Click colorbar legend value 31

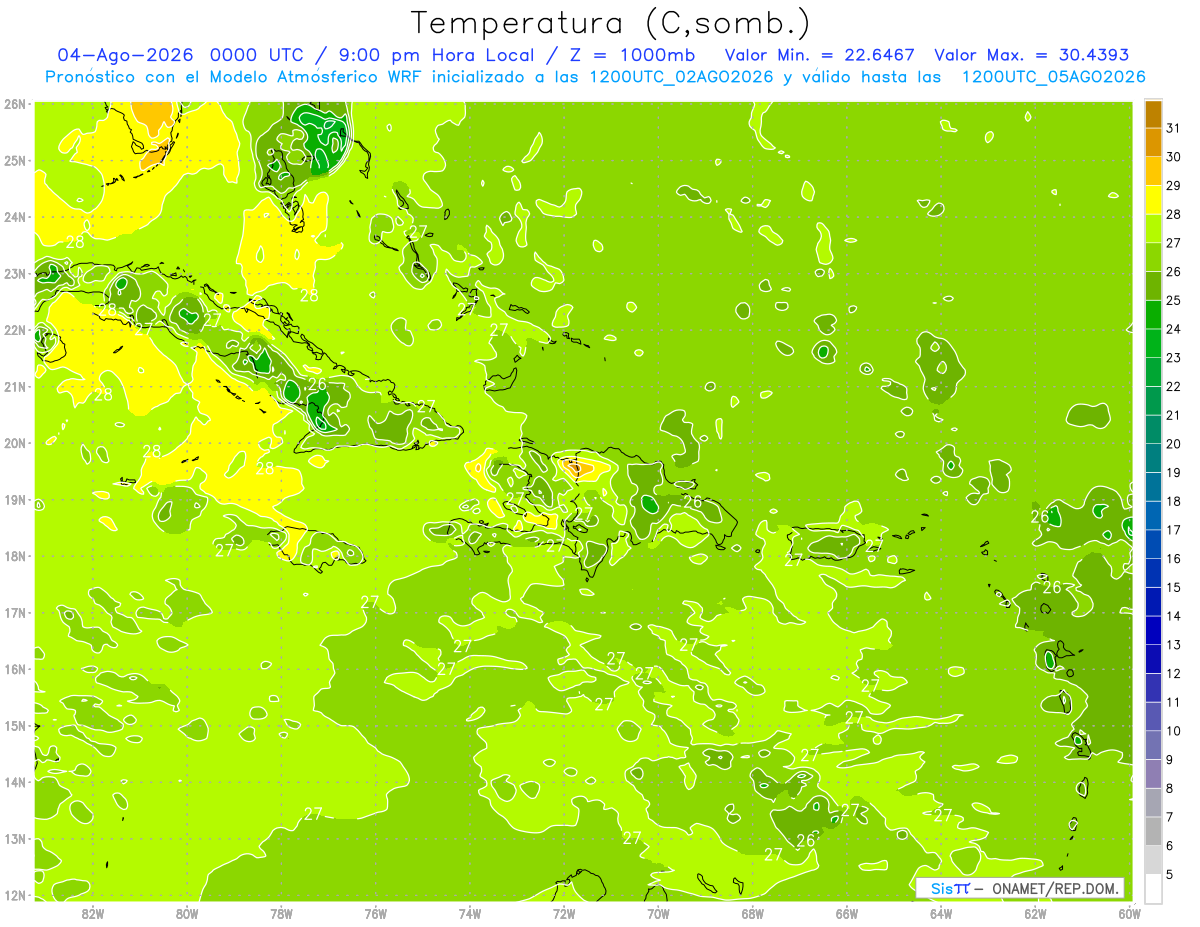(1173, 128)
